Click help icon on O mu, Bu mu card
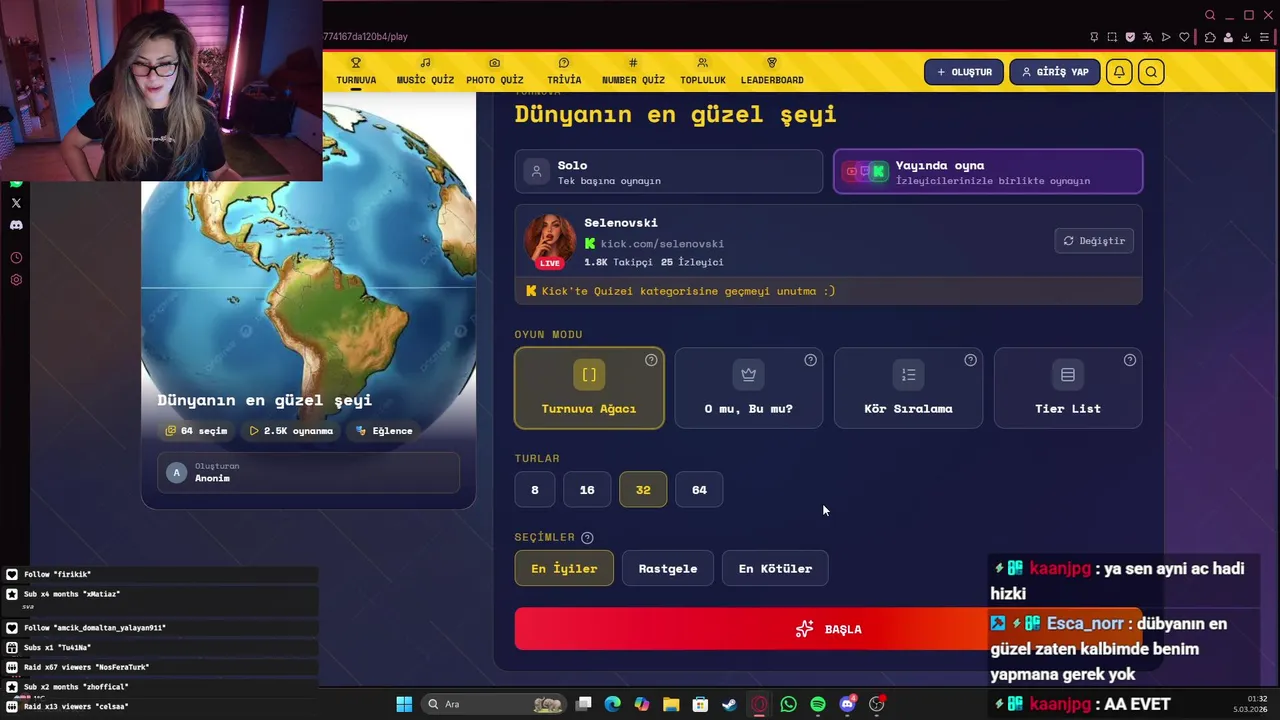 tap(810, 360)
